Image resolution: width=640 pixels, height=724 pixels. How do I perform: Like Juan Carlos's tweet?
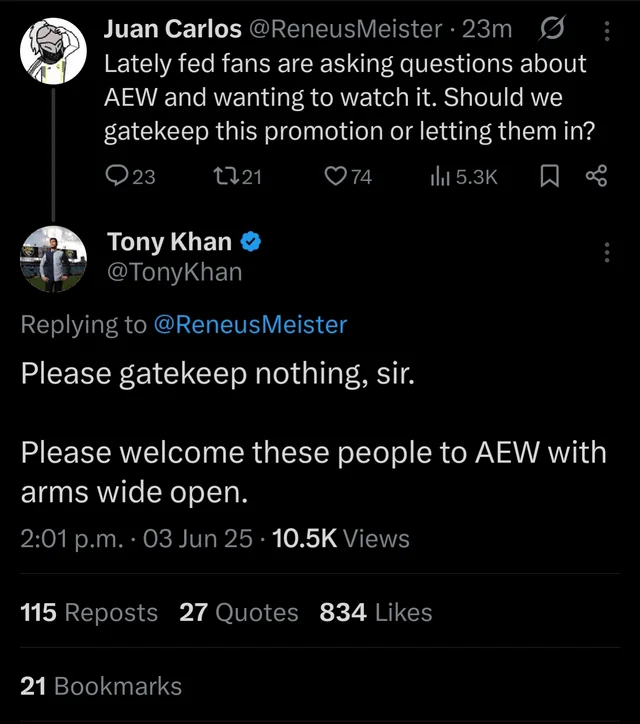pyautogui.click(x=336, y=177)
